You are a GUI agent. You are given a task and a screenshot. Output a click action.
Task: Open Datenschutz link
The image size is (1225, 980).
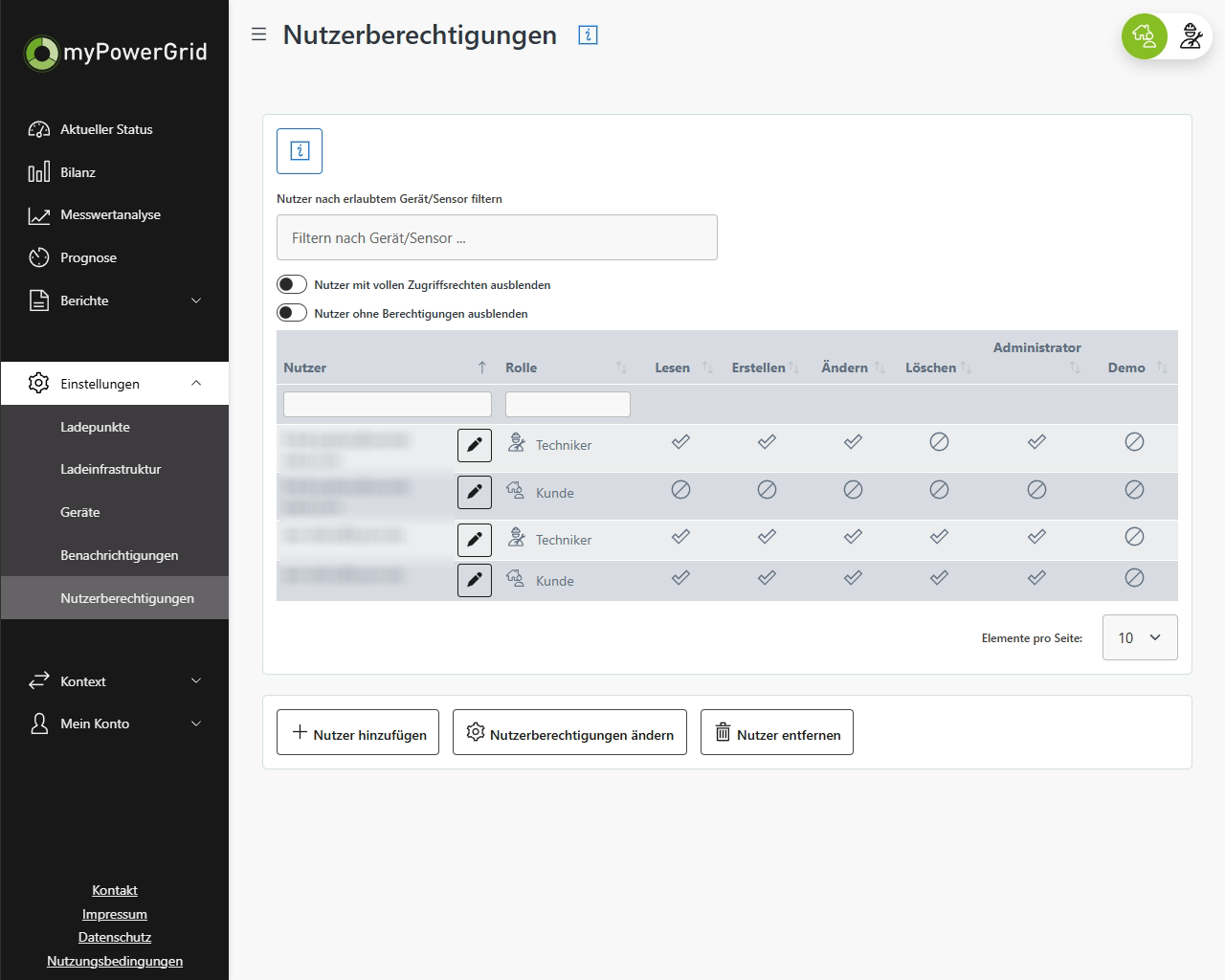(x=115, y=937)
